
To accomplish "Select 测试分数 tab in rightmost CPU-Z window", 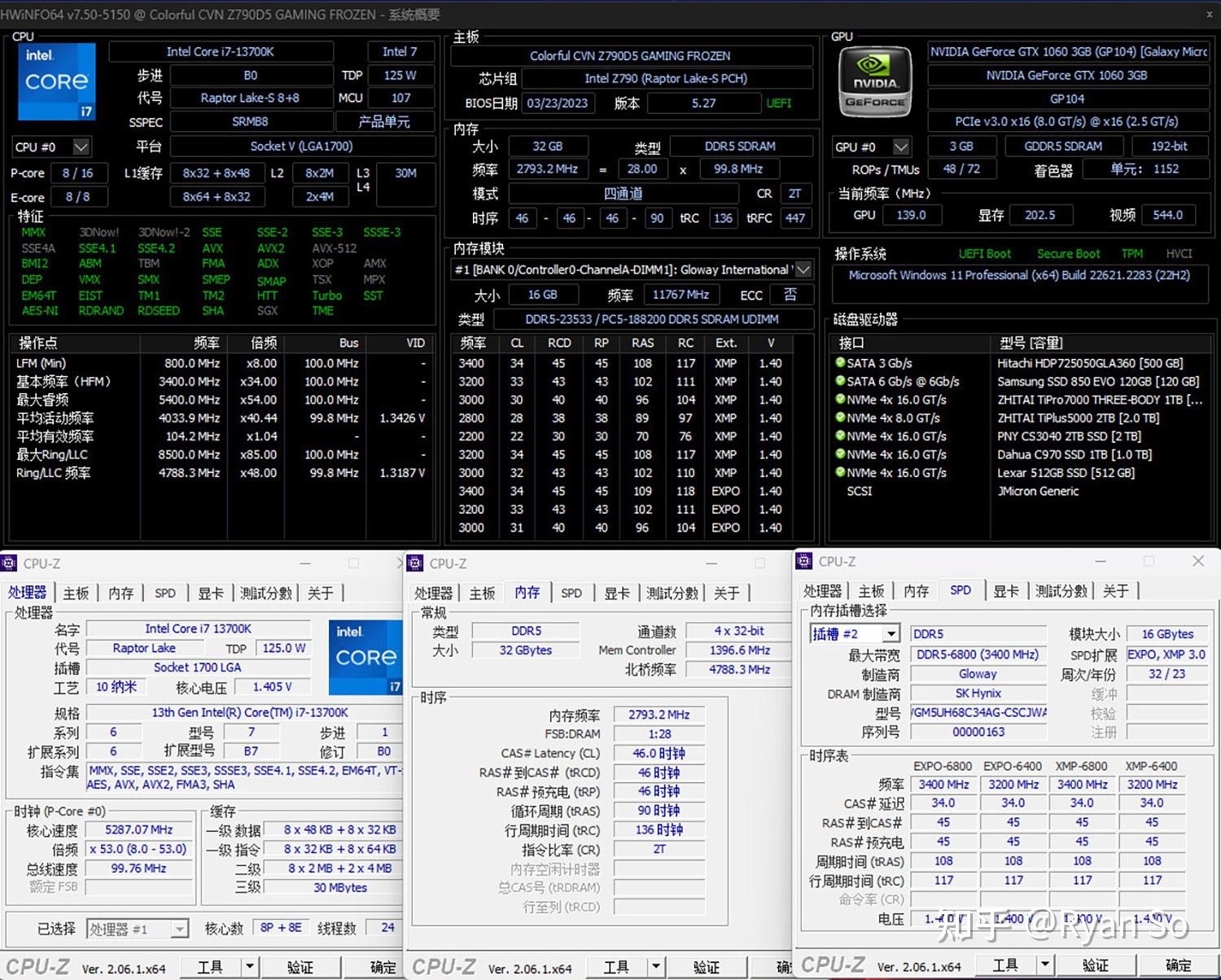I will click(x=1061, y=591).
